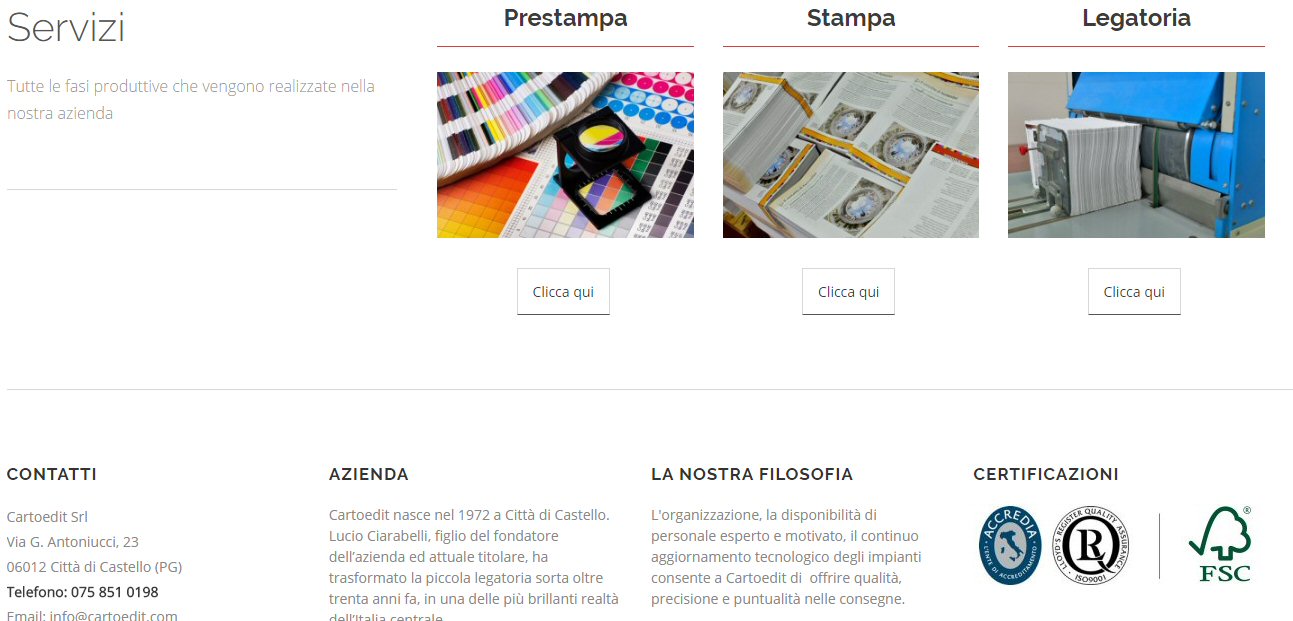
Task: Select the Prestampa heading
Action: pyautogui.click(x=565, y=18)
